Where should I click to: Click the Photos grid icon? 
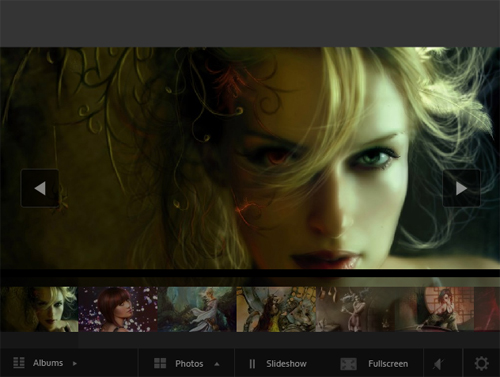(x=160, y=363)
